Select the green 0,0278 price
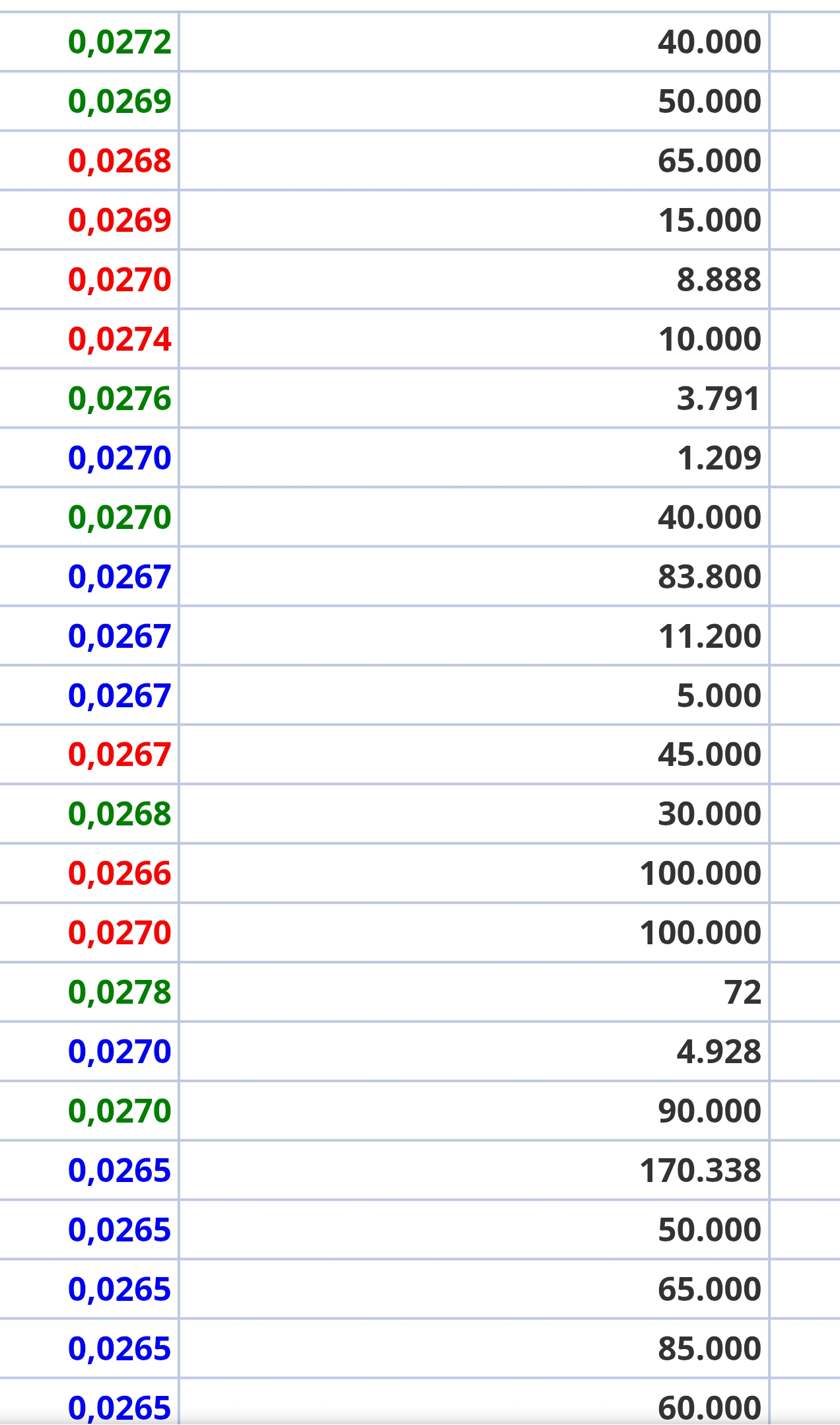The image size is (840, 1425). (x=120, y=992)
